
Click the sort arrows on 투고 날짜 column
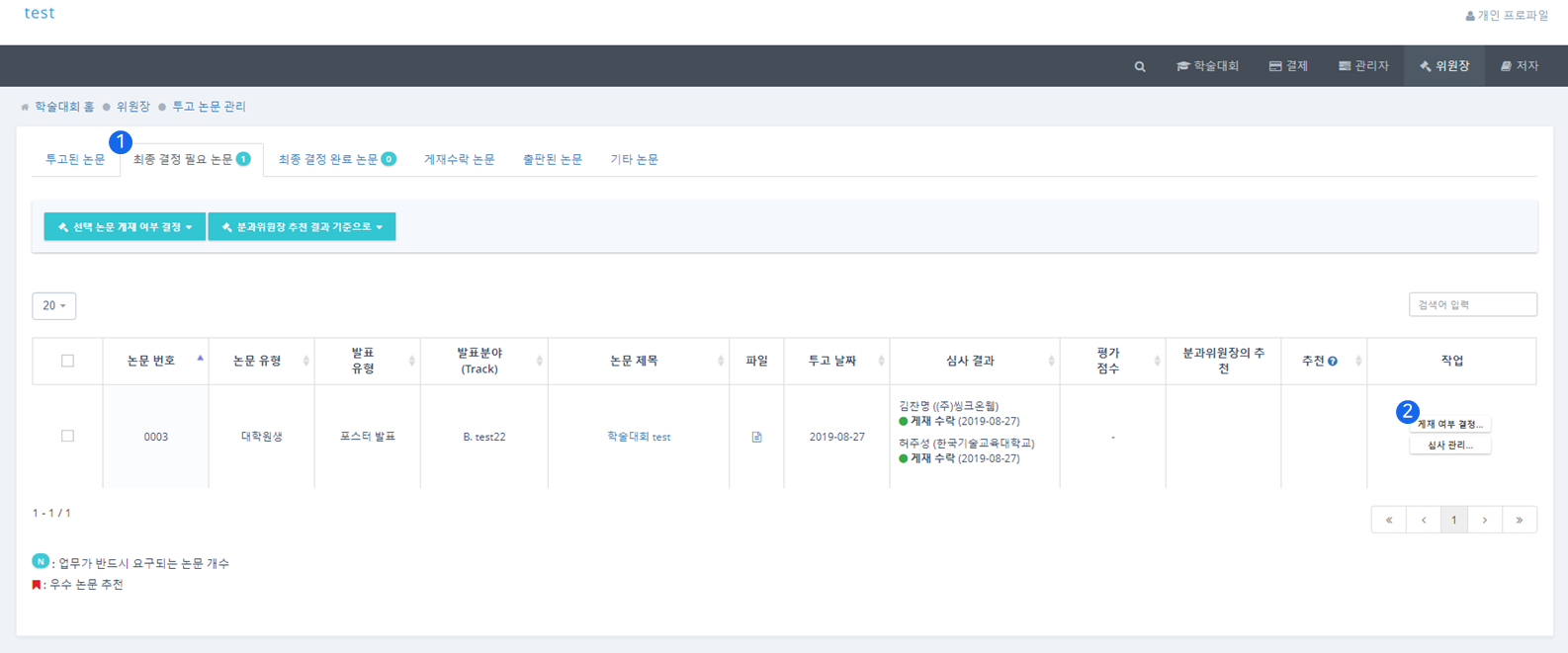tap(881, 361)
